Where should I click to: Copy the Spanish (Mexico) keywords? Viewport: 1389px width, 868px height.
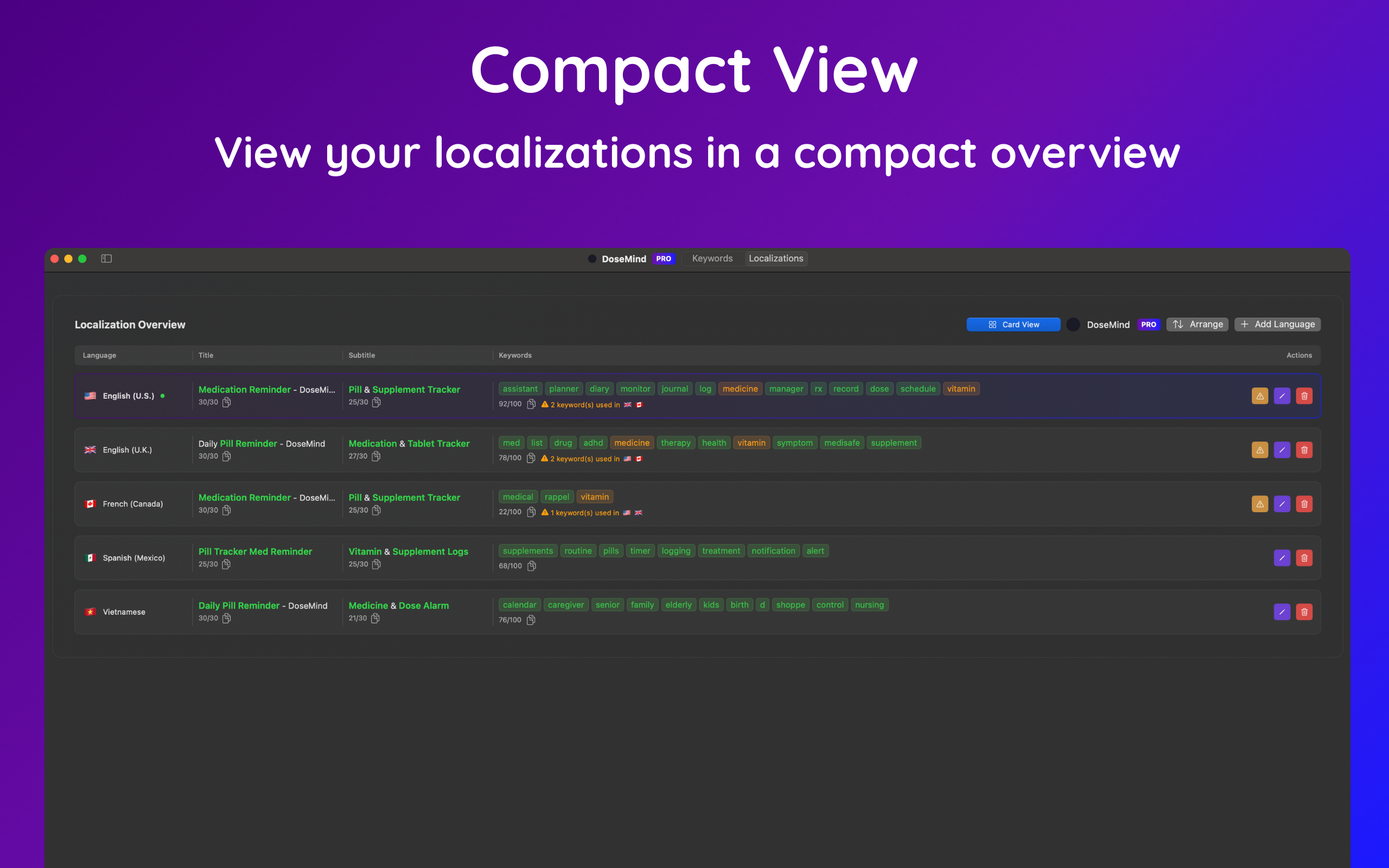click(532, 566)
